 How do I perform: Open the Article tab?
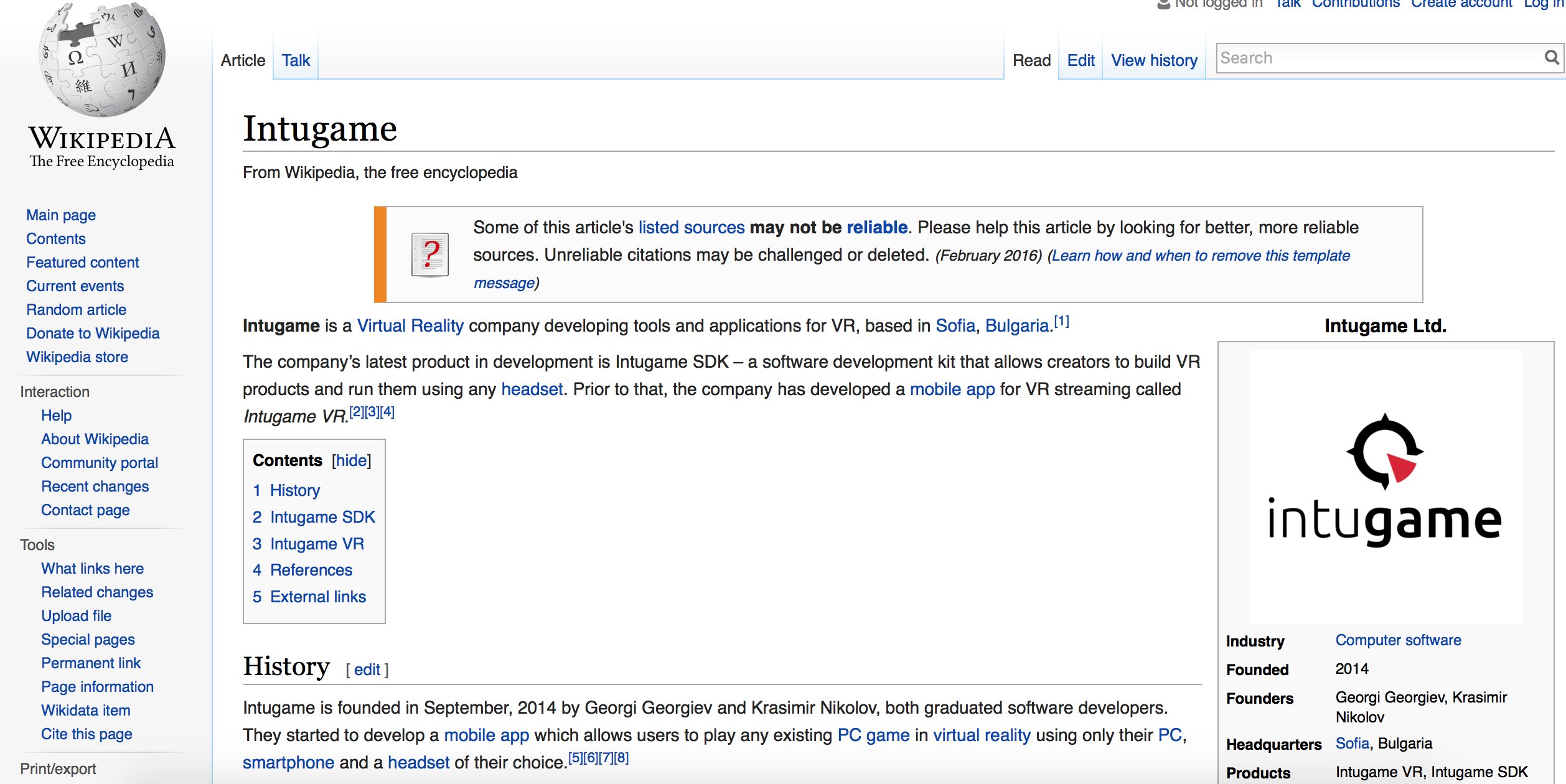tap(243, 60)
